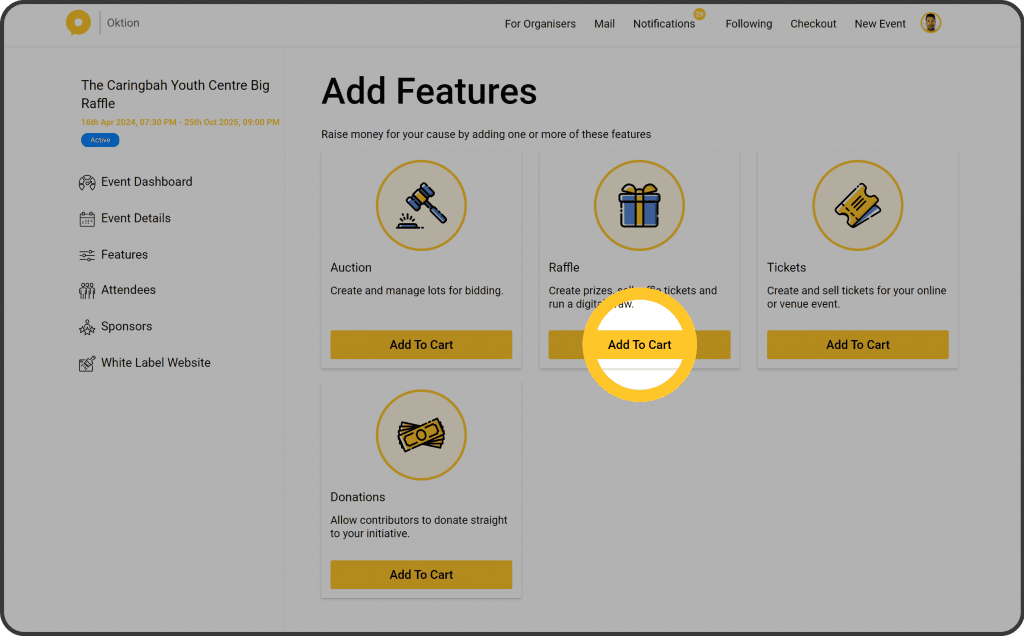Click the Active status badge
The width and height of the screenshot is (1024, 636).
100,140
